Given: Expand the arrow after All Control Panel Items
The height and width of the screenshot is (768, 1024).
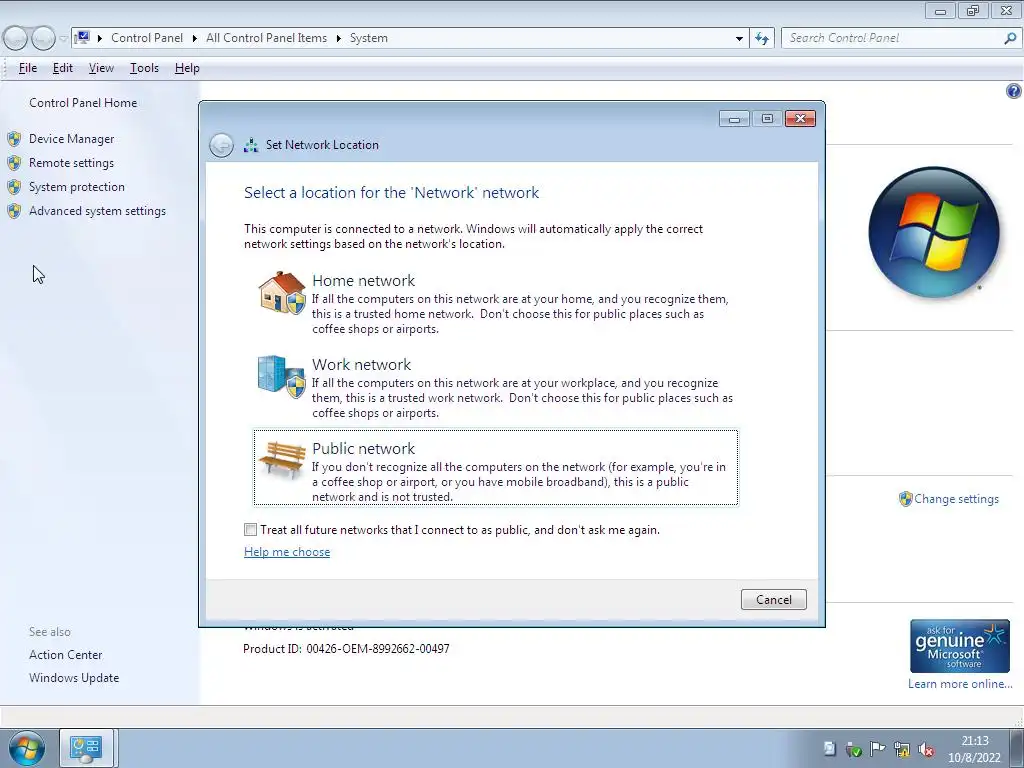Looking at the screenshot, I should (338, 39).
